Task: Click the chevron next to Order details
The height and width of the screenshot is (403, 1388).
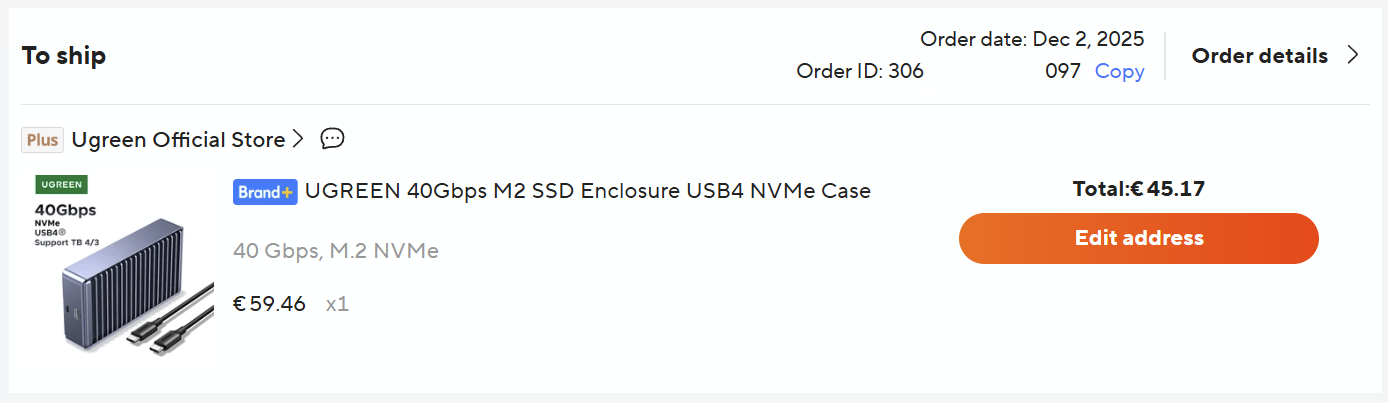Action: click(x=1353, y=56)
